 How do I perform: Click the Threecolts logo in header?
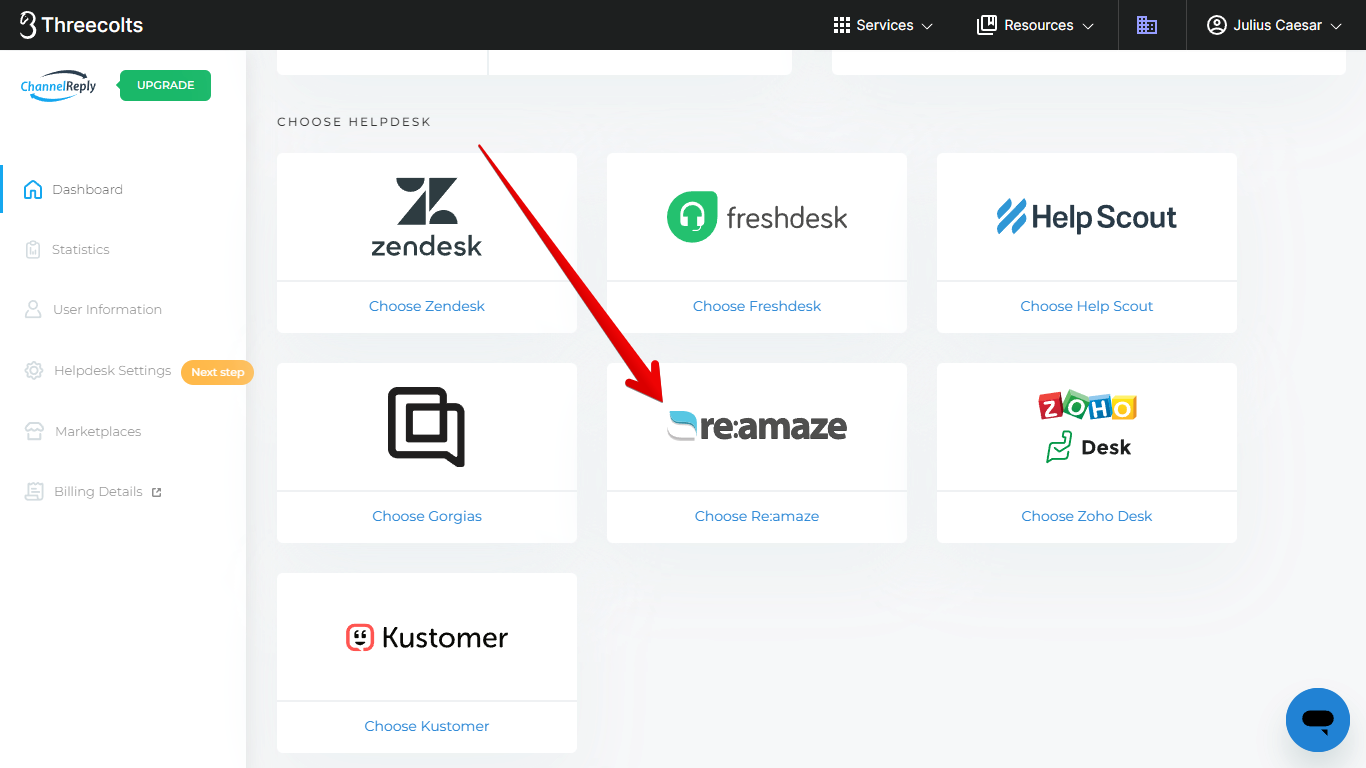coord(81,25)
